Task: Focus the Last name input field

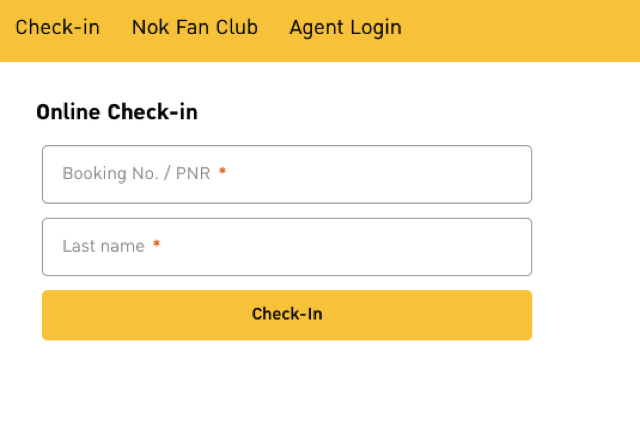Action: 287,247
